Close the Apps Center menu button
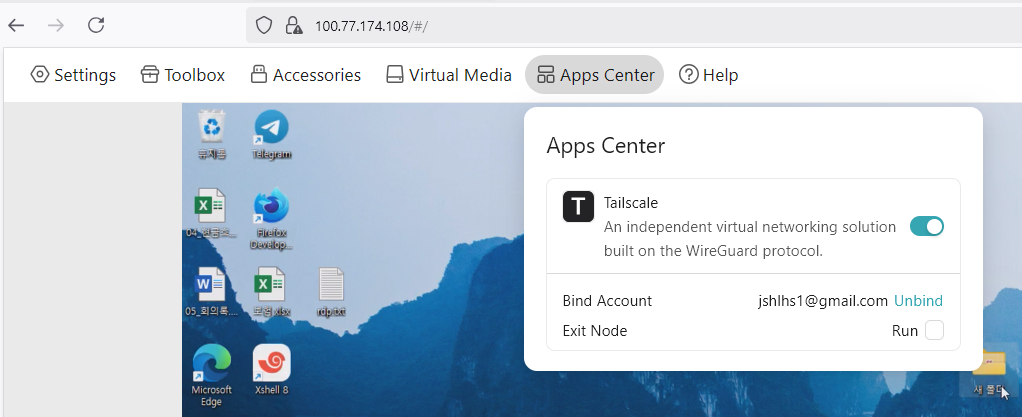This screenshot has width=1022, height=417. click(x=595, y=75)
